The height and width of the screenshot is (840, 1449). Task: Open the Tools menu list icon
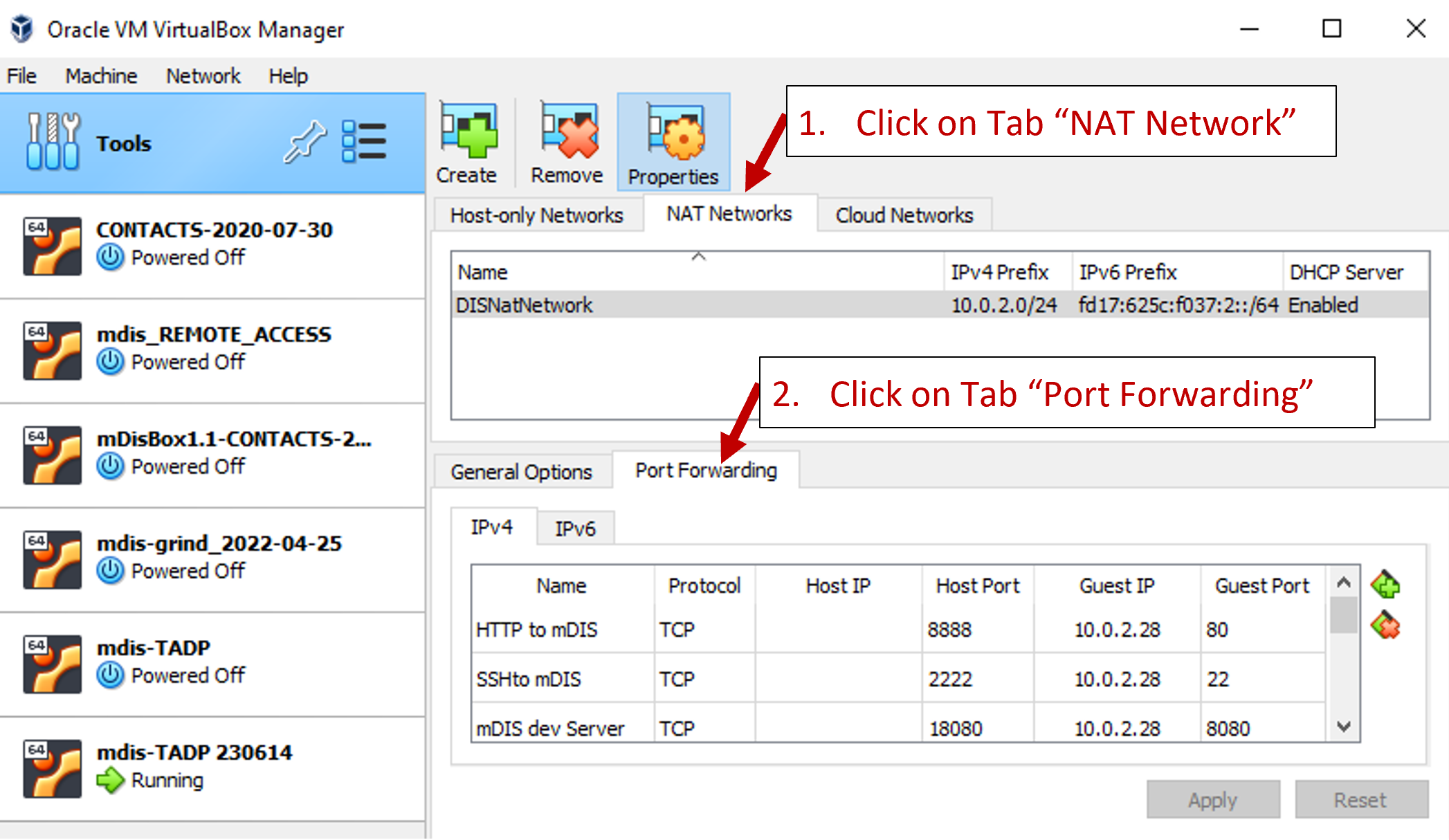pyautogui.click(x=365, y=142)
